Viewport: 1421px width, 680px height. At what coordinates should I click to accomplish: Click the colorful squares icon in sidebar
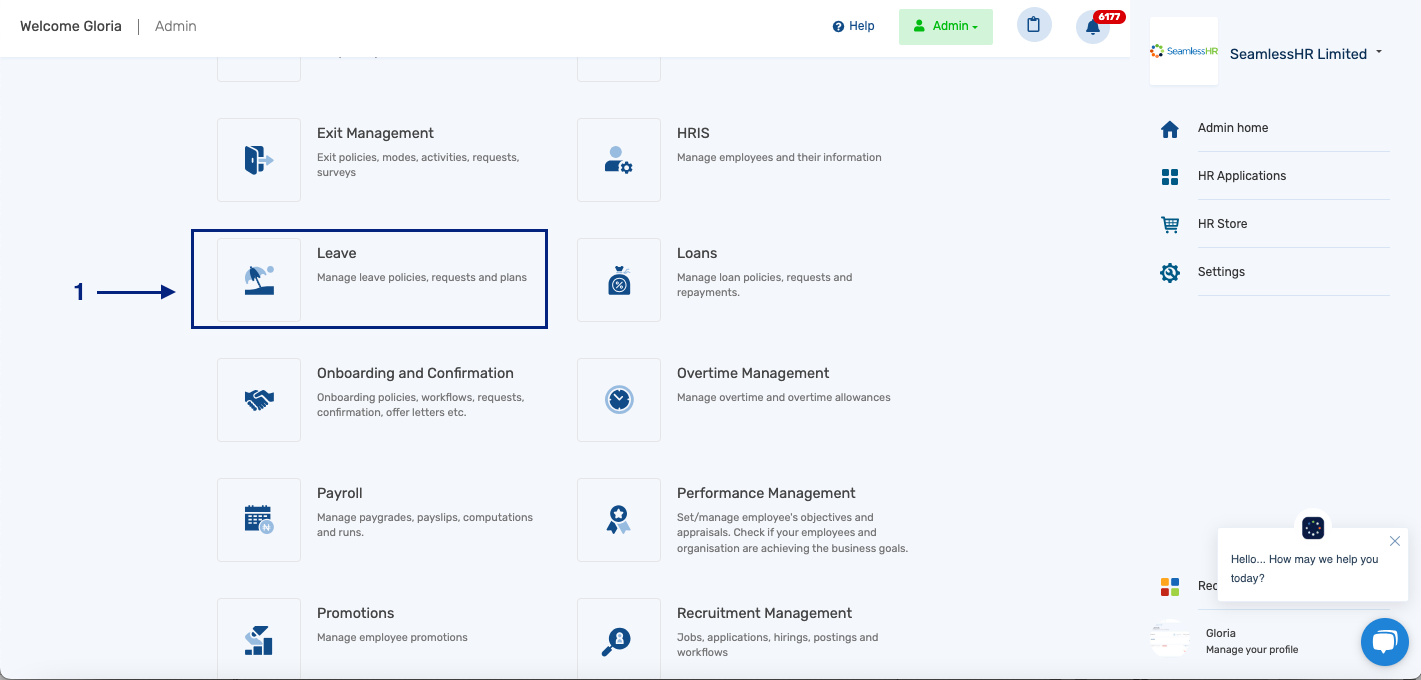pos(1170,587)
